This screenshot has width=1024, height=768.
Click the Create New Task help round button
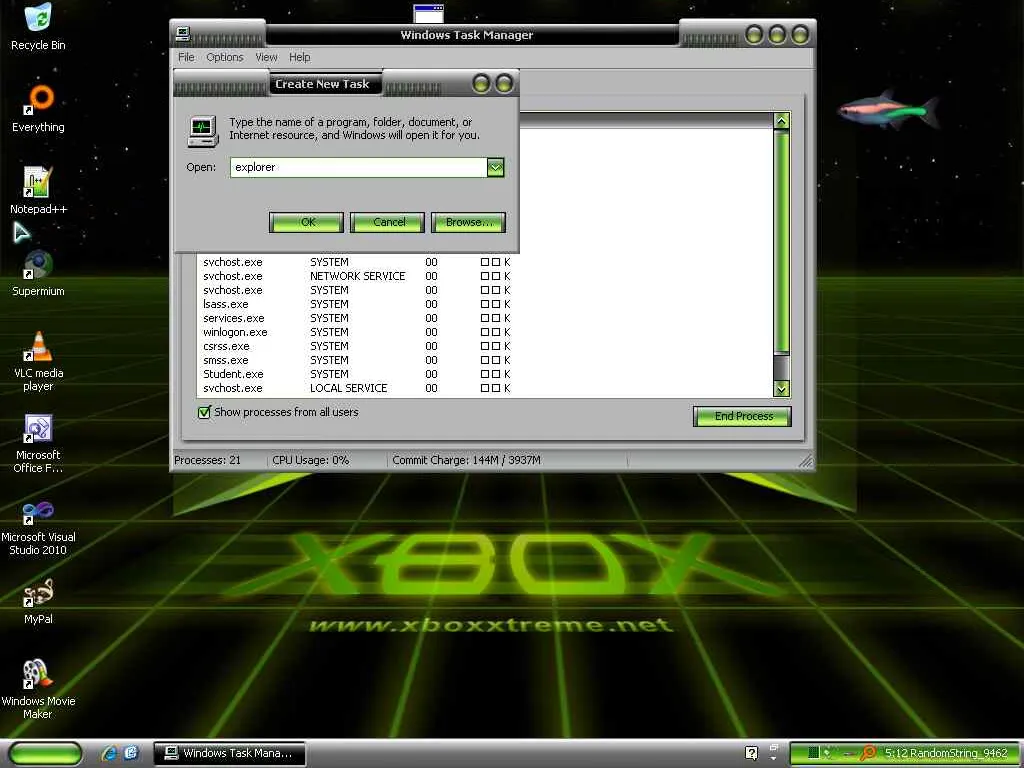[x=481, y=84]
